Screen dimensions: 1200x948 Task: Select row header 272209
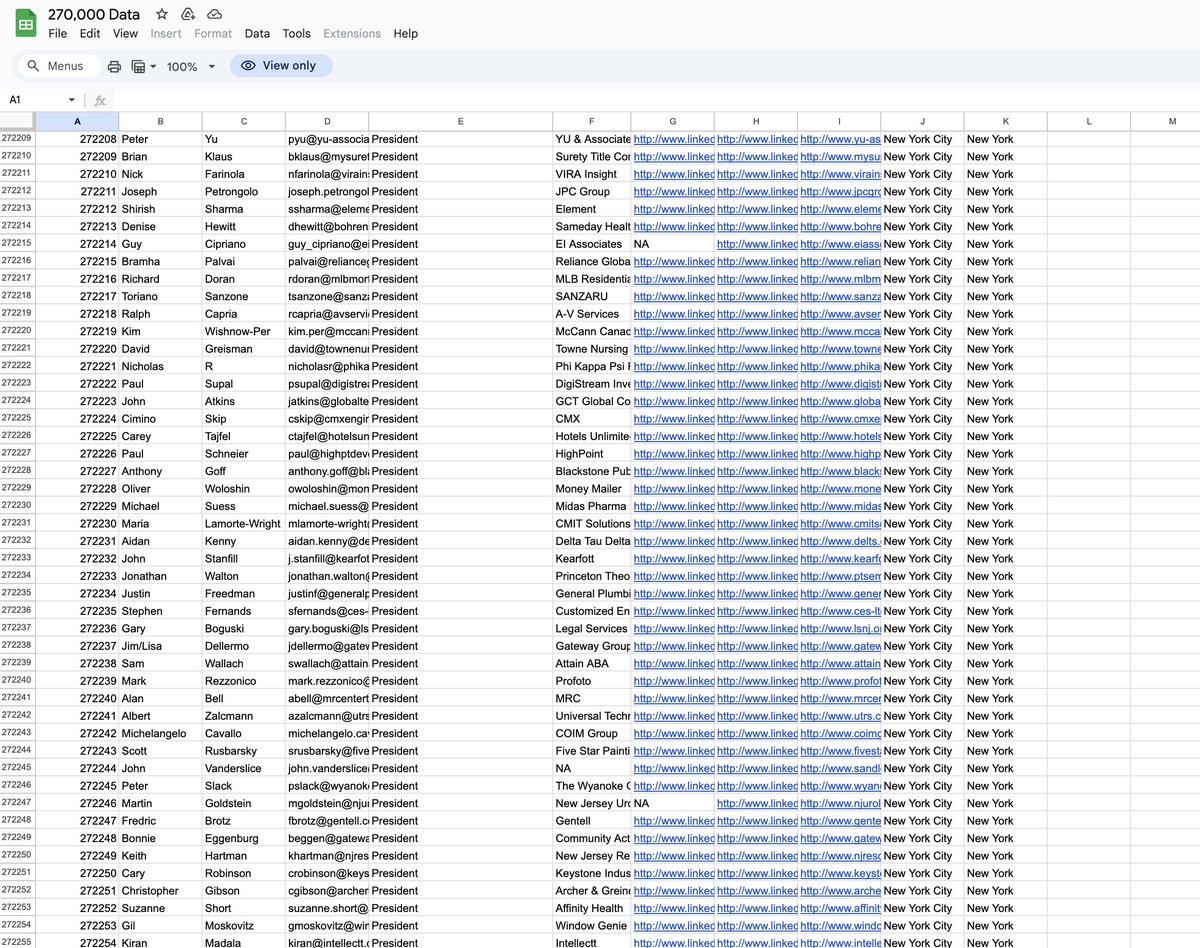[17, 139]
